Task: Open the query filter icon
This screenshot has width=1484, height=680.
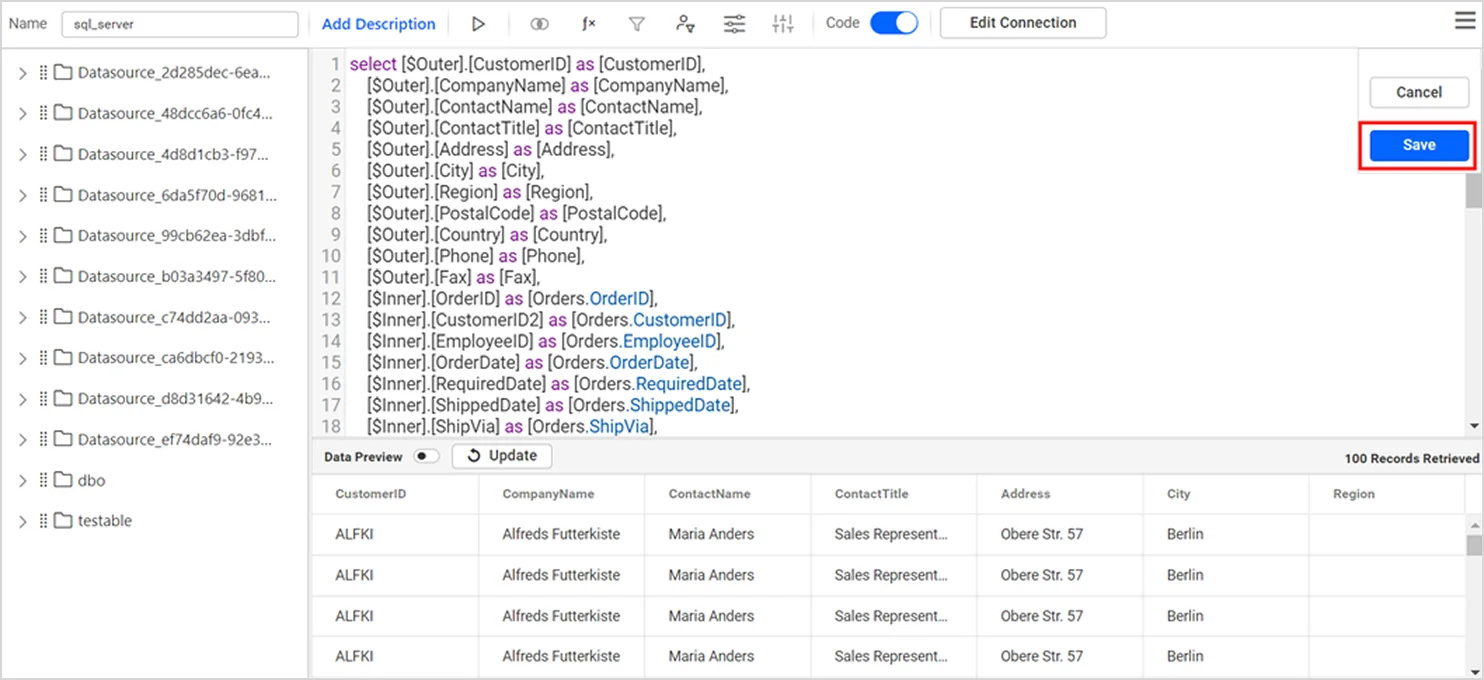Action: [x=637, y=24]
